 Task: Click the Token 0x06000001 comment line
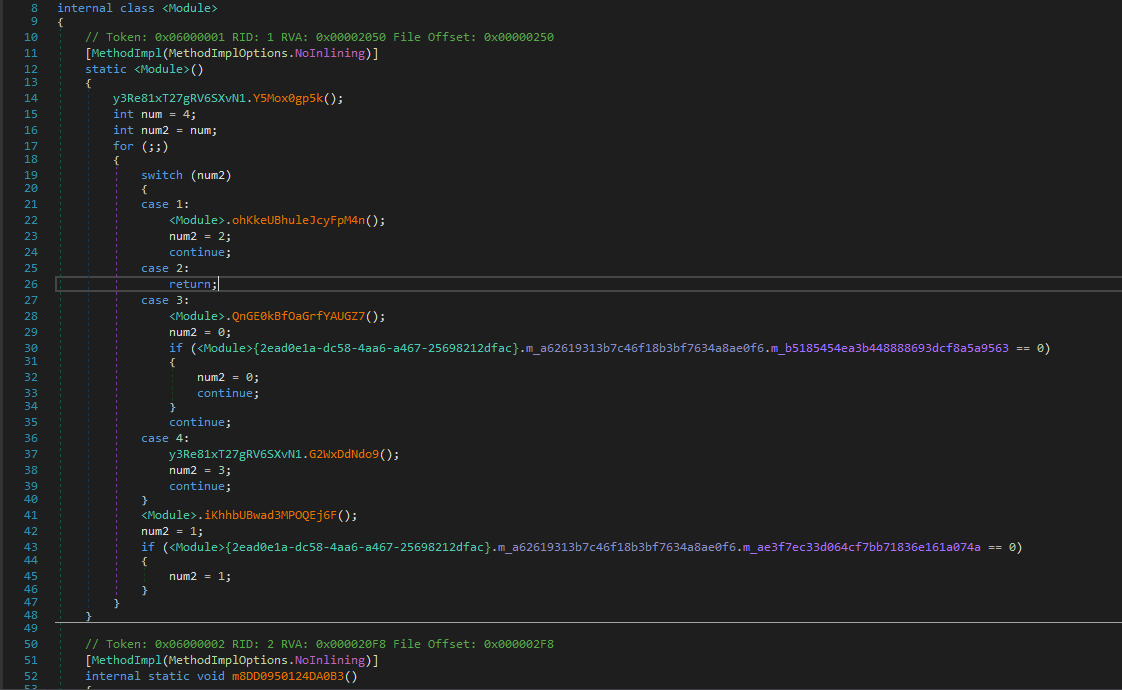coord(319,37)
